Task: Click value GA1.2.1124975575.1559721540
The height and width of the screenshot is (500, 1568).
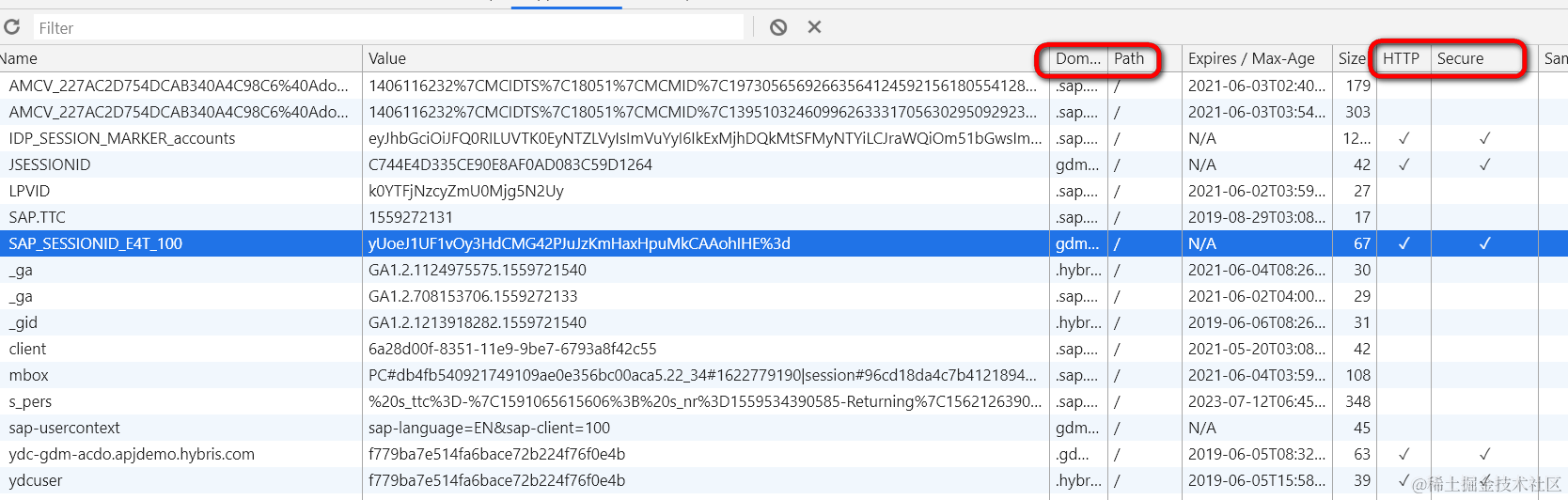Action: pyautogui.click(x=478, y=270)
